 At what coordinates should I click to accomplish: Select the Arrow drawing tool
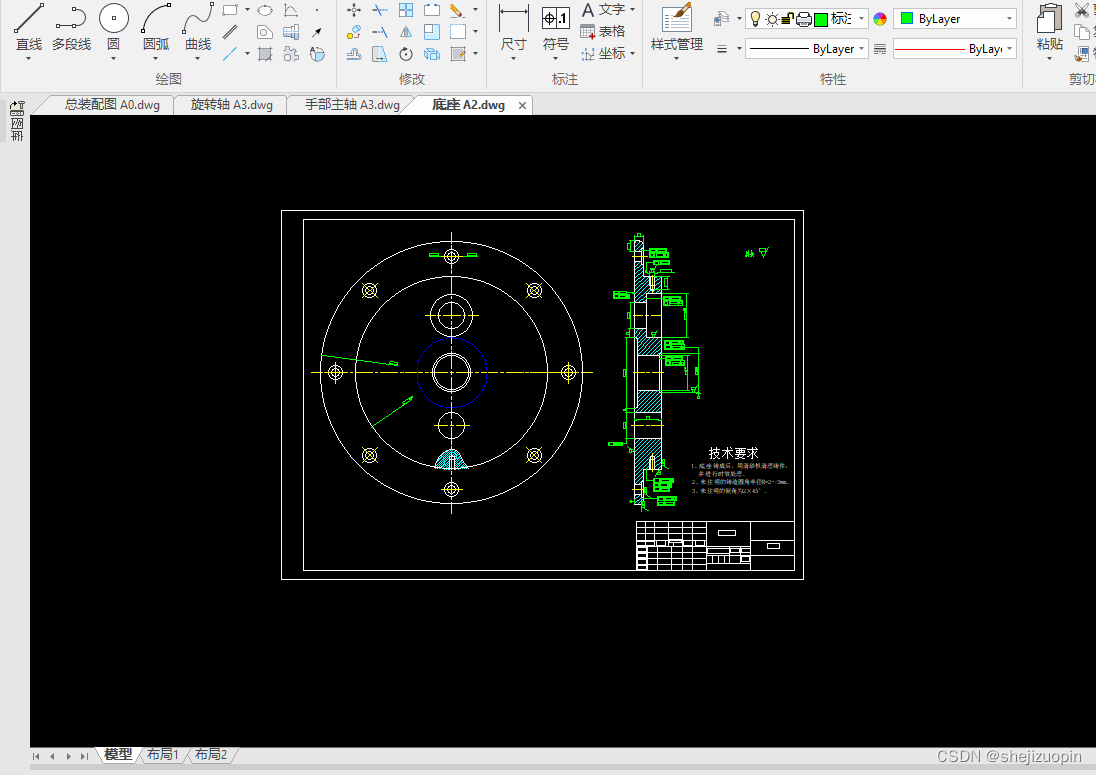[x=317, y=32]
